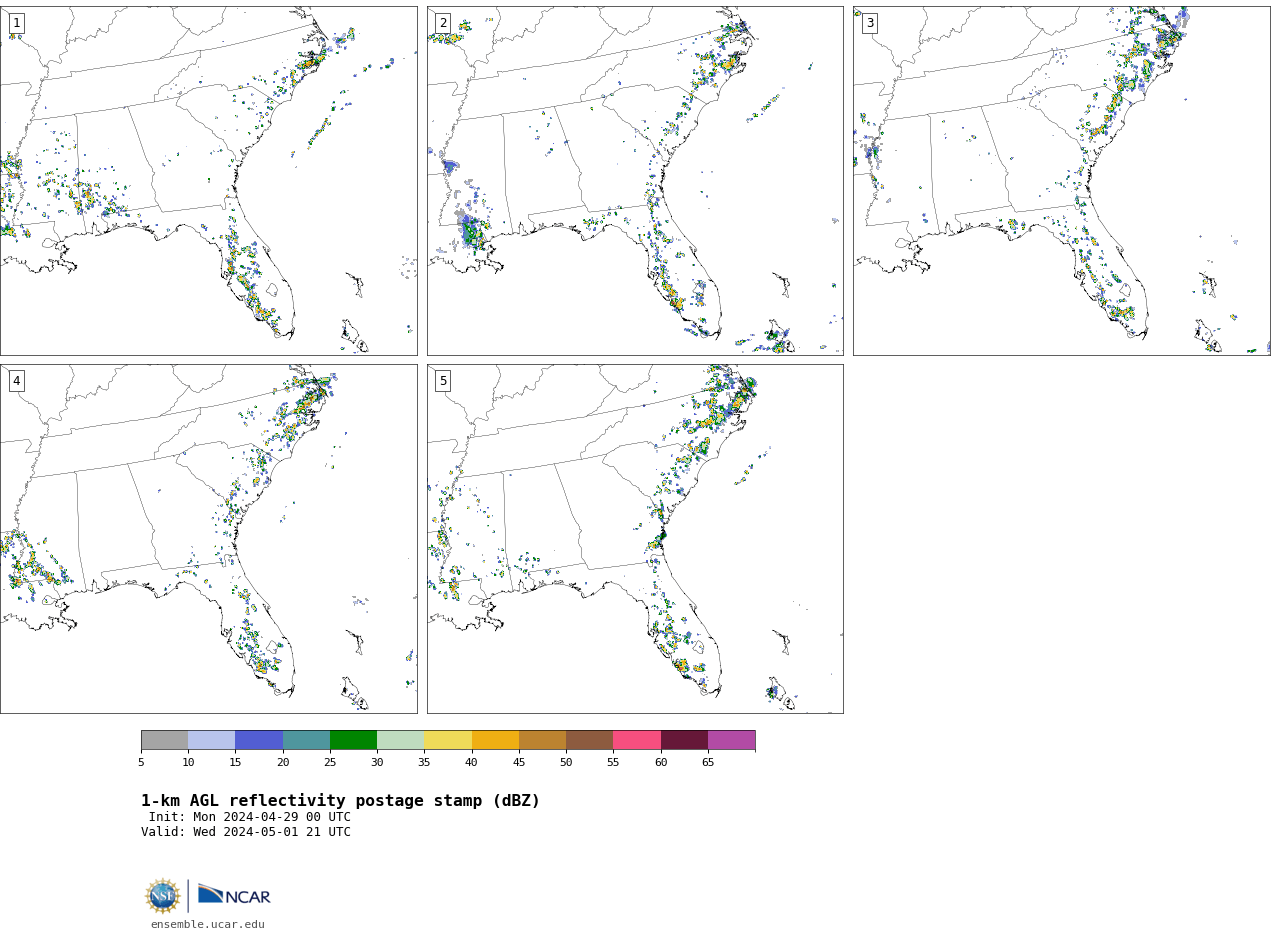Click the pale green 30-35 dBZ swatch
1280x936 pixels.
pyautogui.click(x=400, y=740)
